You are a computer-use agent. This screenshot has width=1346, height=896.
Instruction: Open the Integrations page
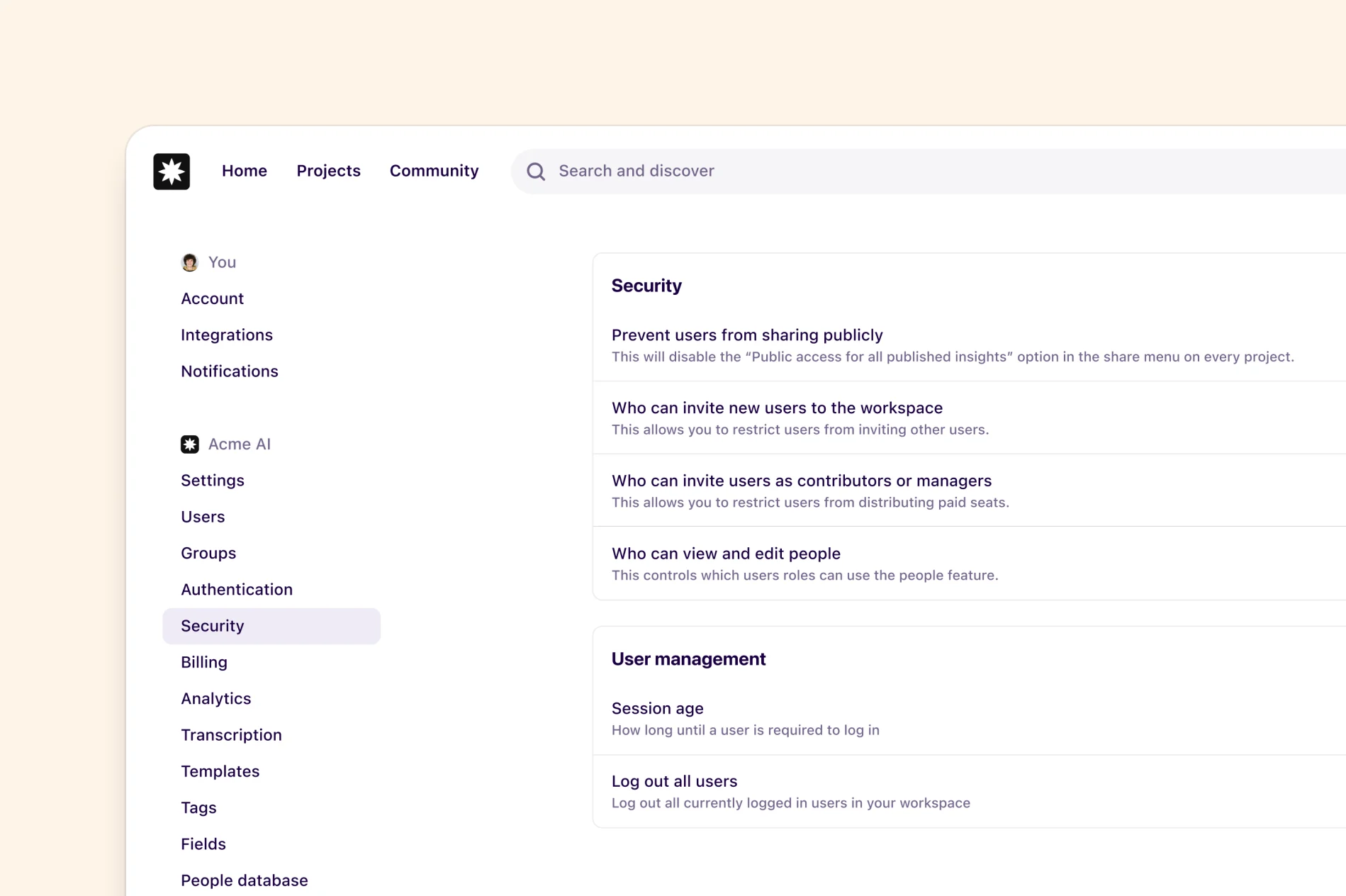coord(227,335)
